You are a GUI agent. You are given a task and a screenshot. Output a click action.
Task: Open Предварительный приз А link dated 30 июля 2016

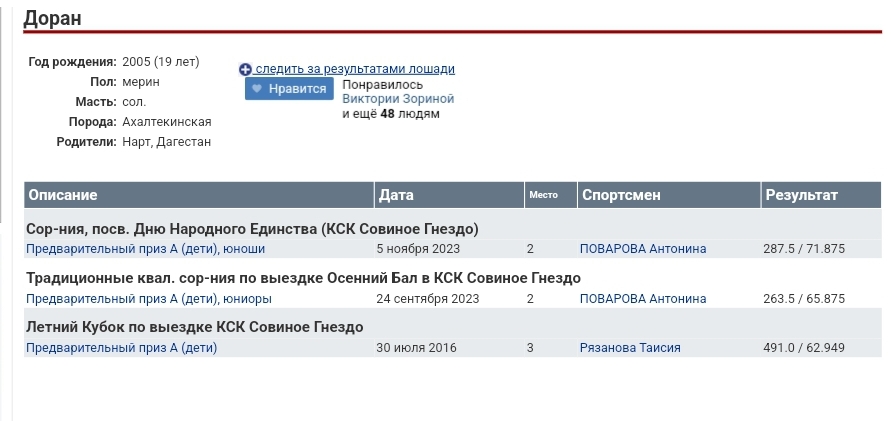pyautogui.click(x=121, y=348)
